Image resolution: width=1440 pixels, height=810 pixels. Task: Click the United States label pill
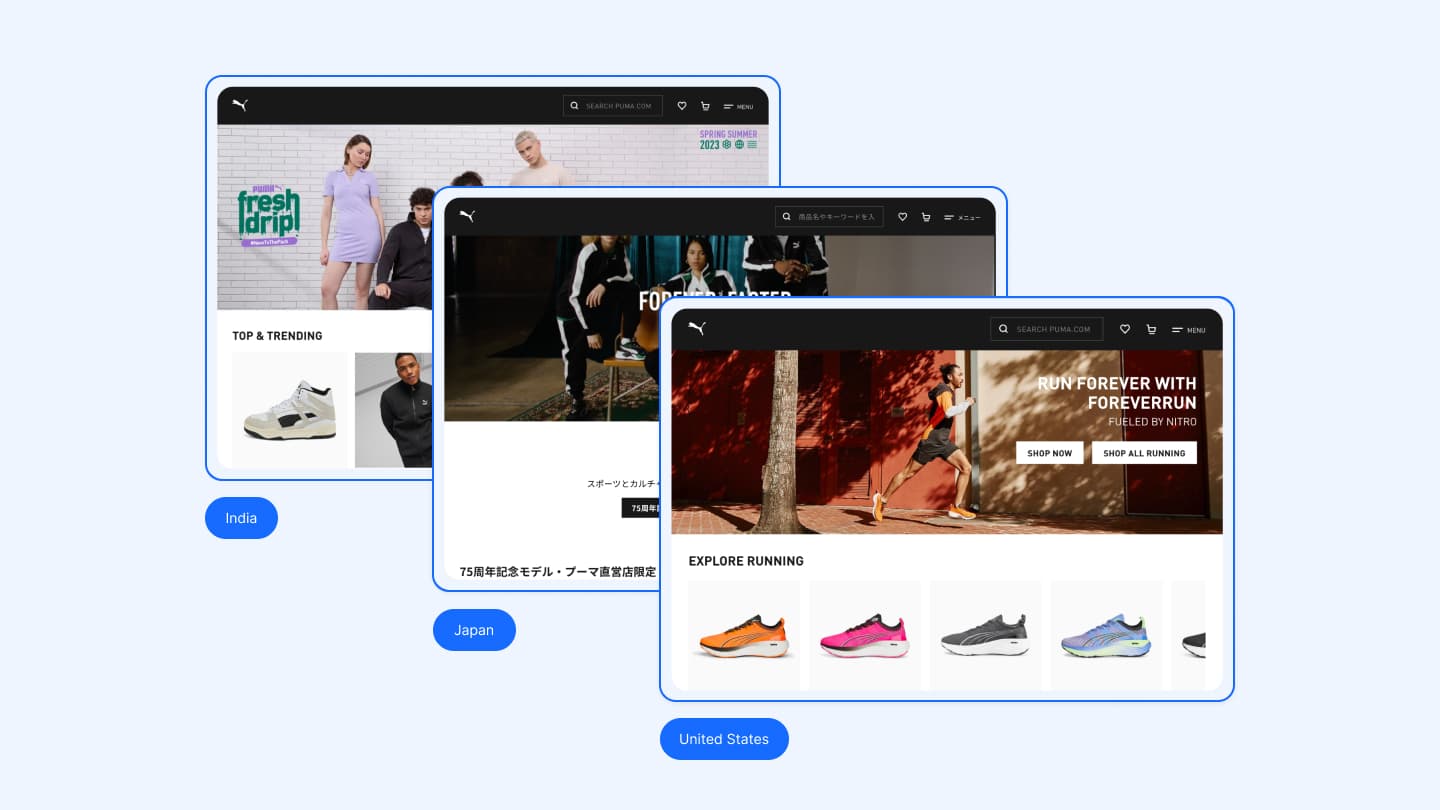coord(724,739)
